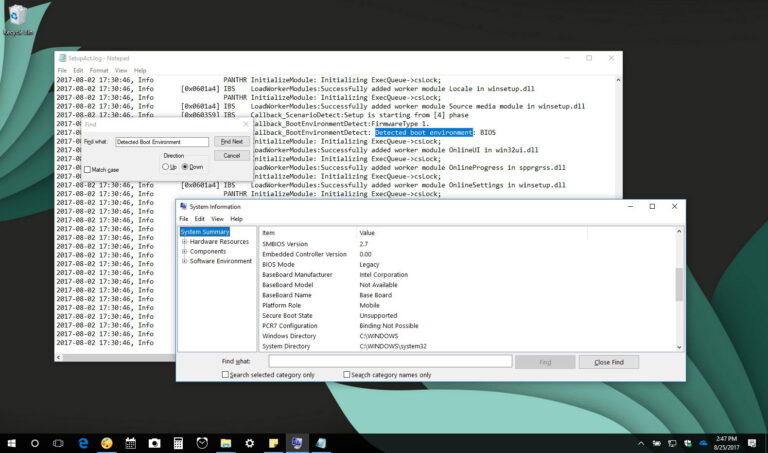This screenshot has width=768, height=453.
Task: Select the Up direction radio button
Action: (165, 167)
